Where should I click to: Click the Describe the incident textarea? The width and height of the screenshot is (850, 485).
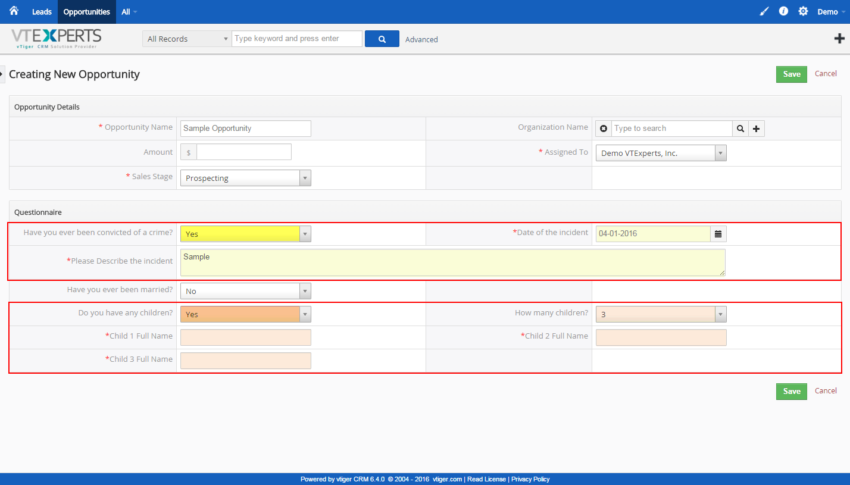point(453,262)
